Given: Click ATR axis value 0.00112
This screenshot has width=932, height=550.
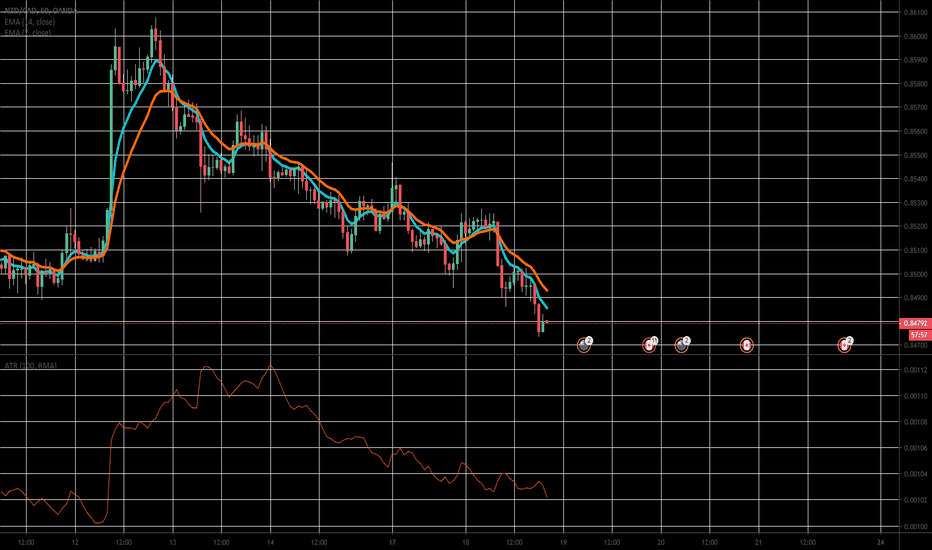Looking at the screenshot, I should (915, 370).
